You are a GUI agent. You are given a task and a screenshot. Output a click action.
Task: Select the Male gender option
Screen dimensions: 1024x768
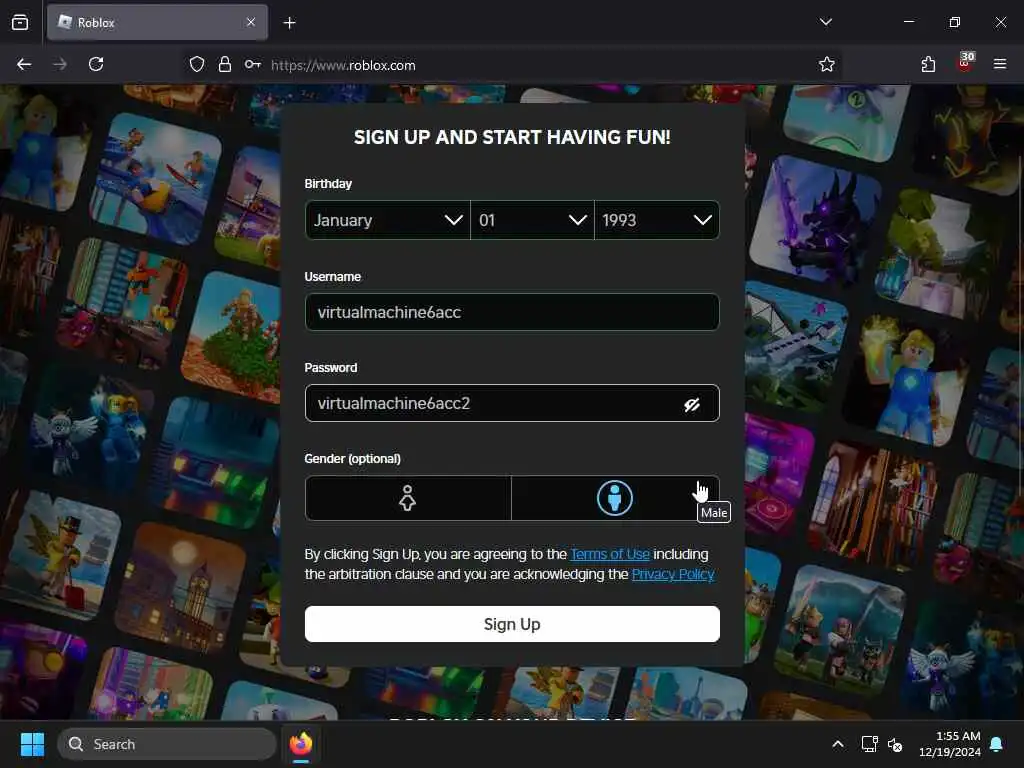615,498
